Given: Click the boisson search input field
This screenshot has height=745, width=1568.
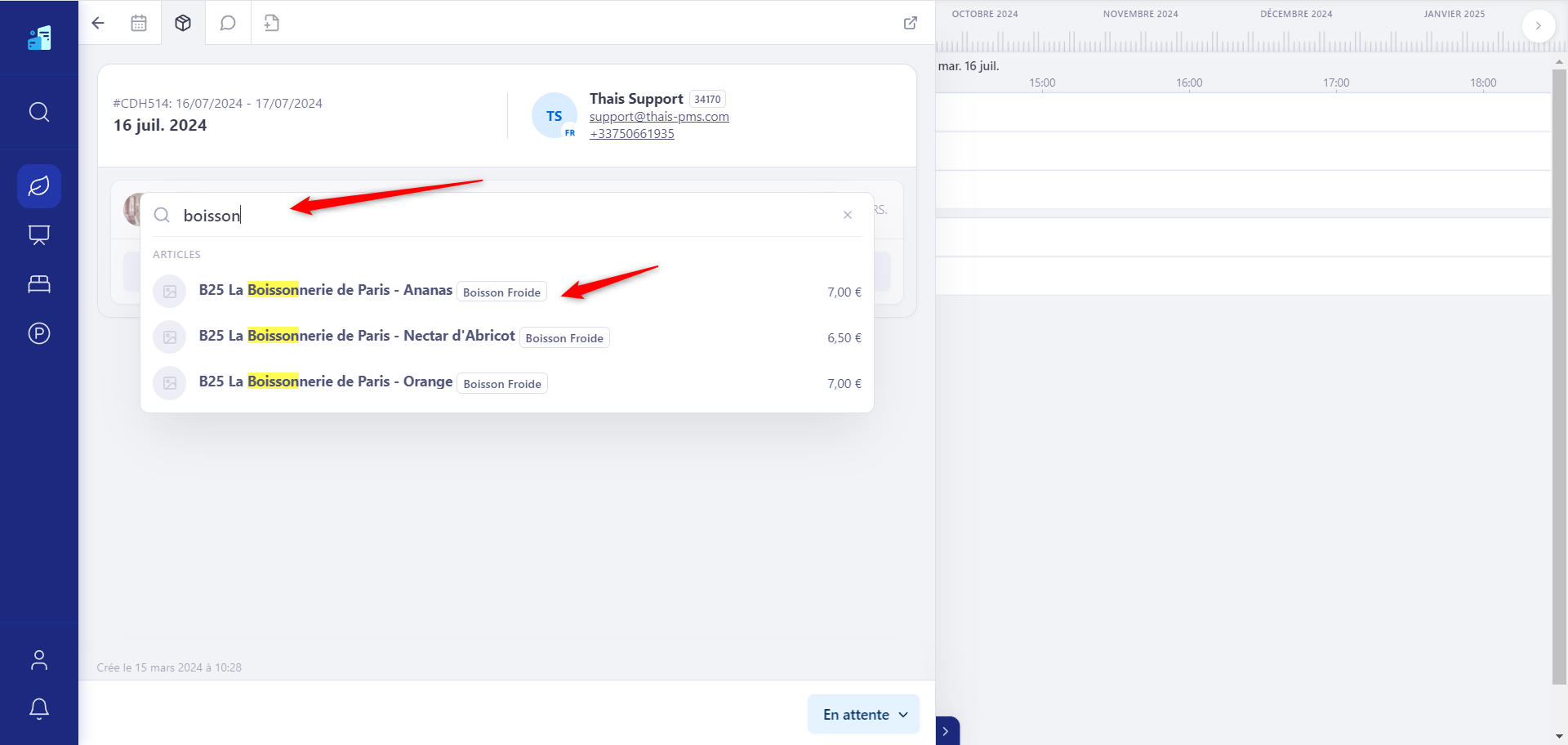Looking at the screenshot, I should (x=506, y=215).
